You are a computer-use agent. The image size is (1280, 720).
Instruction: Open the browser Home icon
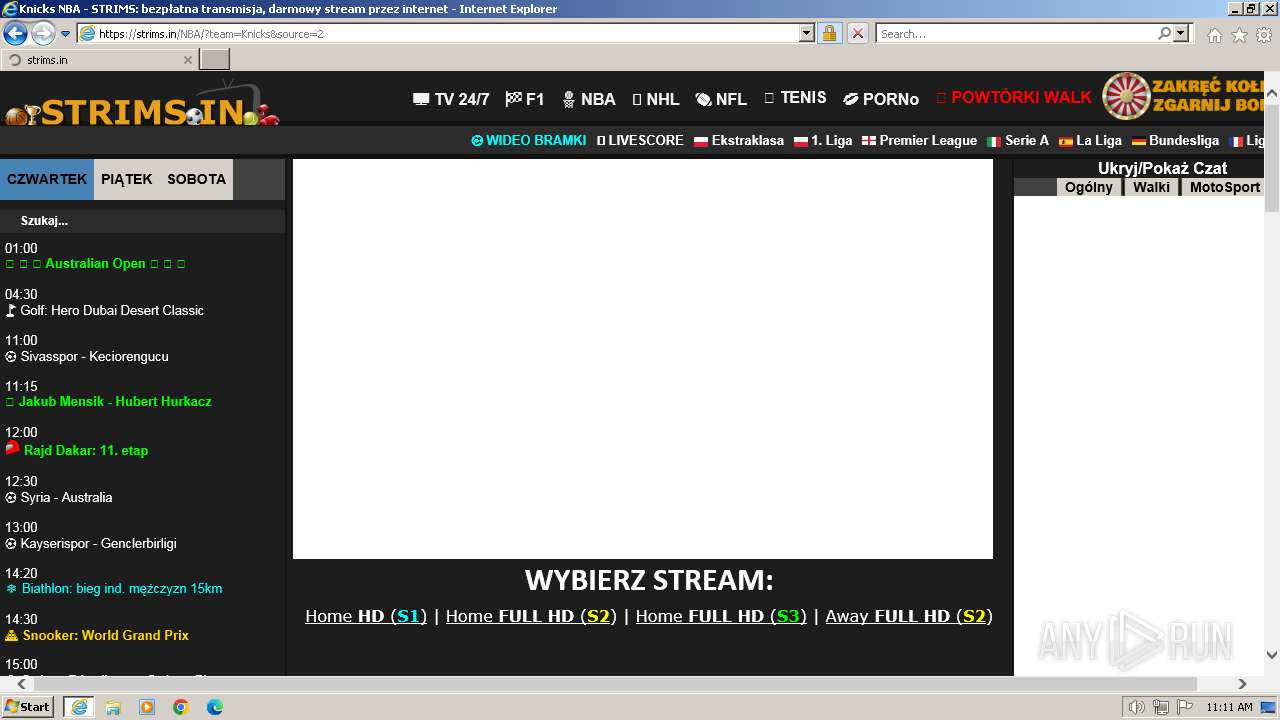coord(1214,35)
